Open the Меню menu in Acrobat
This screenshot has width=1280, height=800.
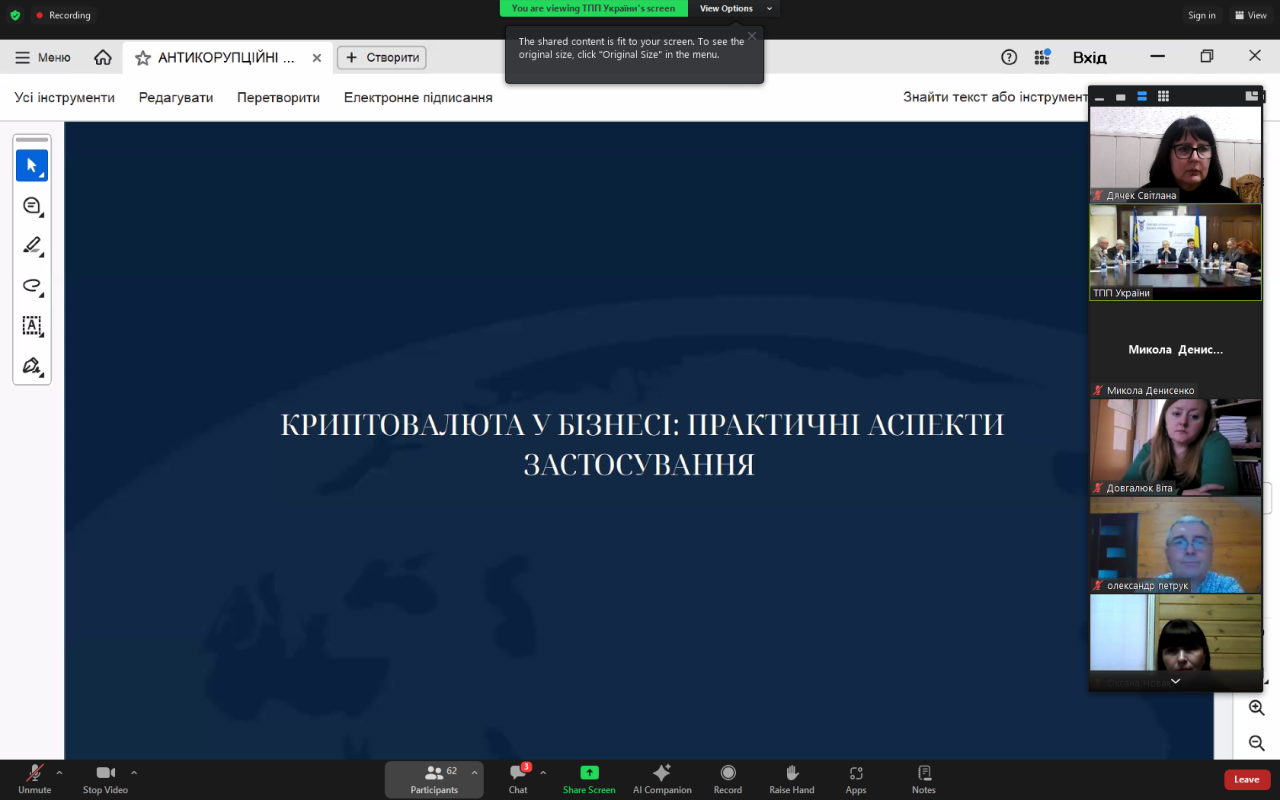coord(42,58)
